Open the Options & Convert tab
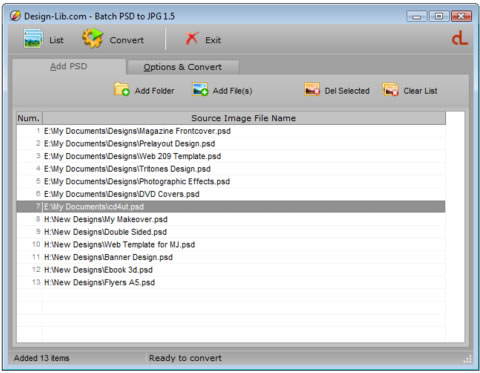Viewport: 480px width, 373px height. pos(183,67)
